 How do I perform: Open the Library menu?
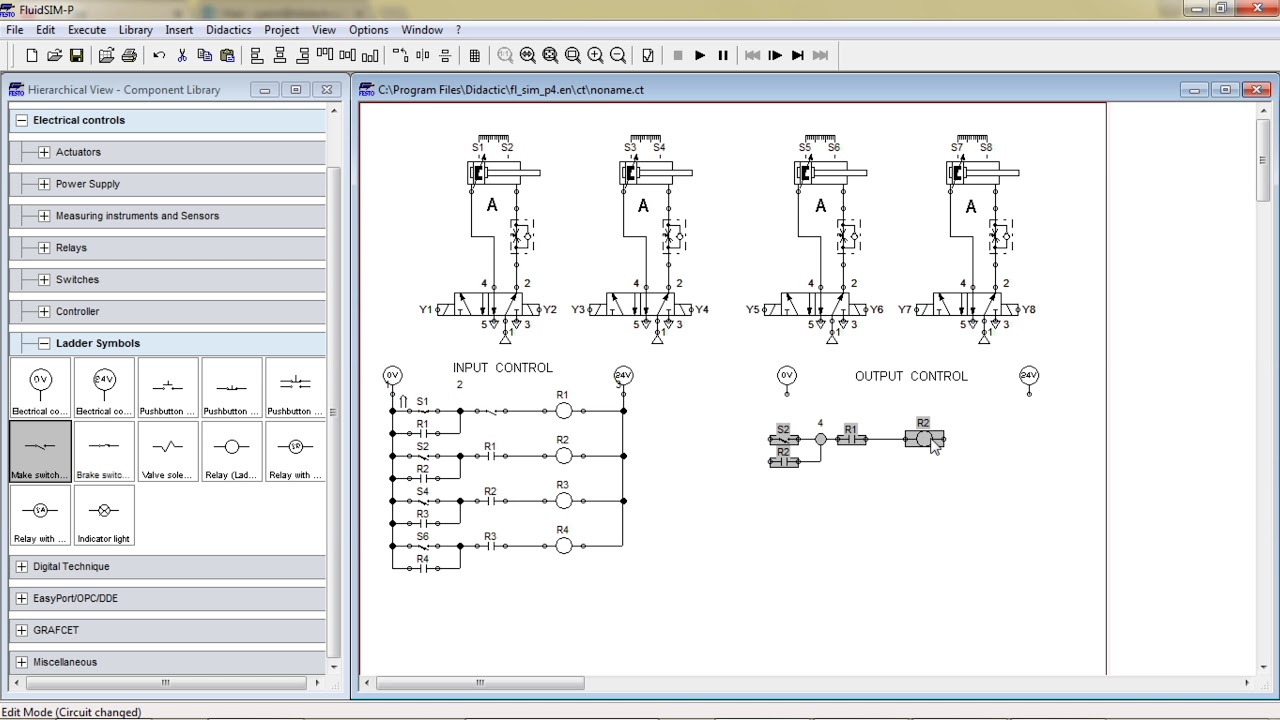click(x=135, y=30)
